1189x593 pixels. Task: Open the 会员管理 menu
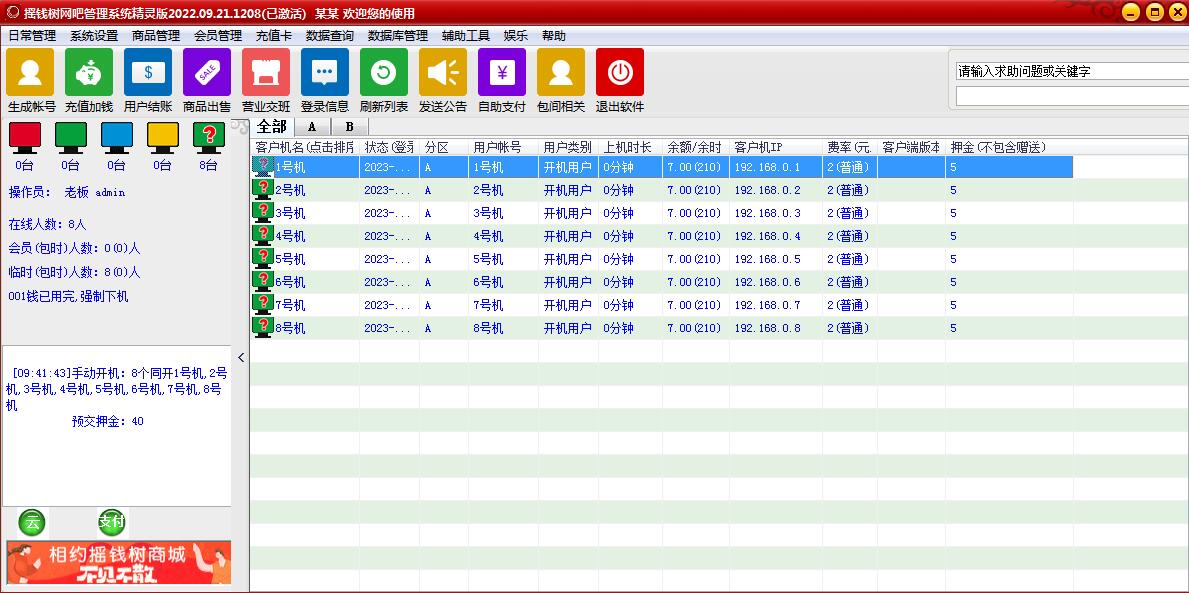pyautogui.click(x=218, y=36)
